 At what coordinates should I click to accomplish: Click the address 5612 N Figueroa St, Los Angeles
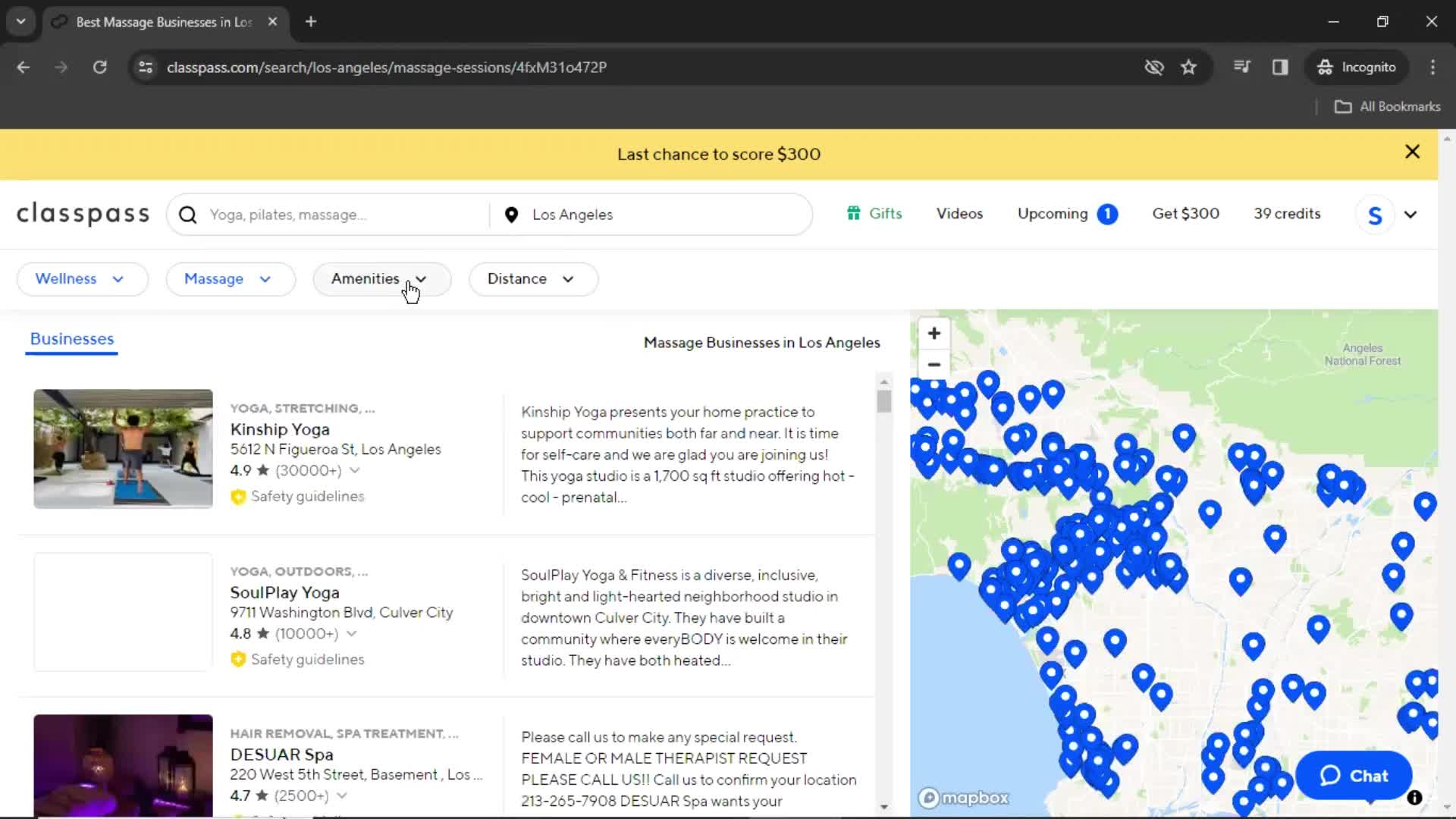click(x=335, y=450)
